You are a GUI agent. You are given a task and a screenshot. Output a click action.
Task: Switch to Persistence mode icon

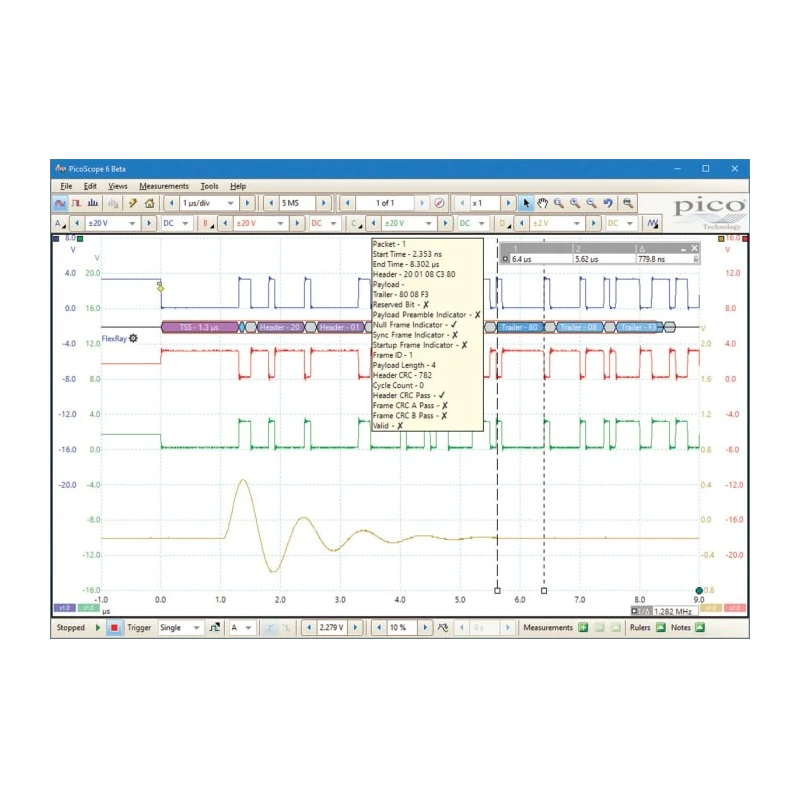[77, 203]
